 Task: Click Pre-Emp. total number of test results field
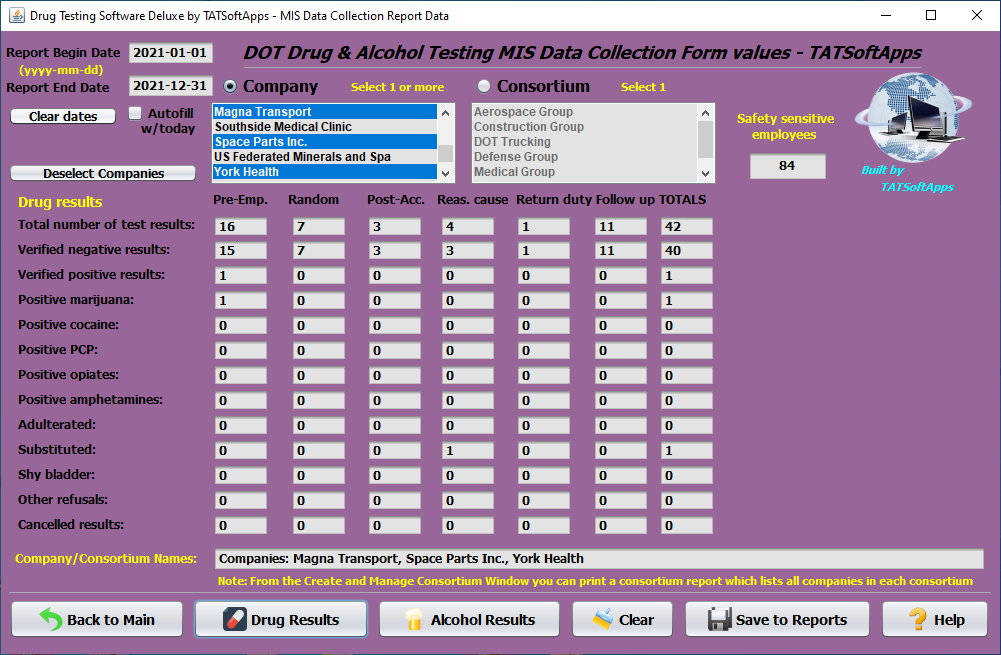[241, 226]
